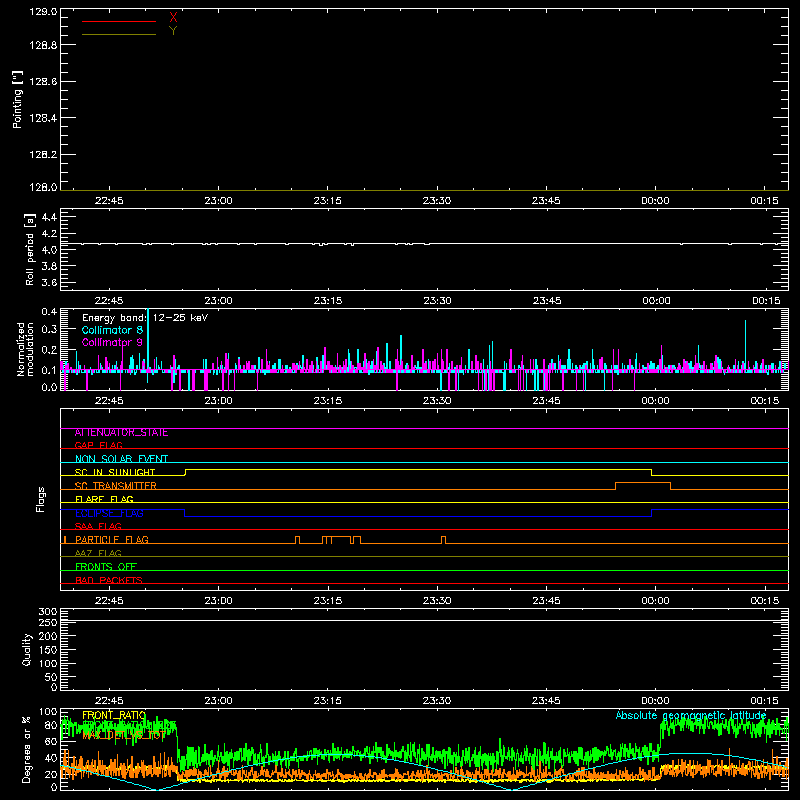The image size is (800, 800).
Task: Click the Roll period axis title
Action: tap(30, 250)
